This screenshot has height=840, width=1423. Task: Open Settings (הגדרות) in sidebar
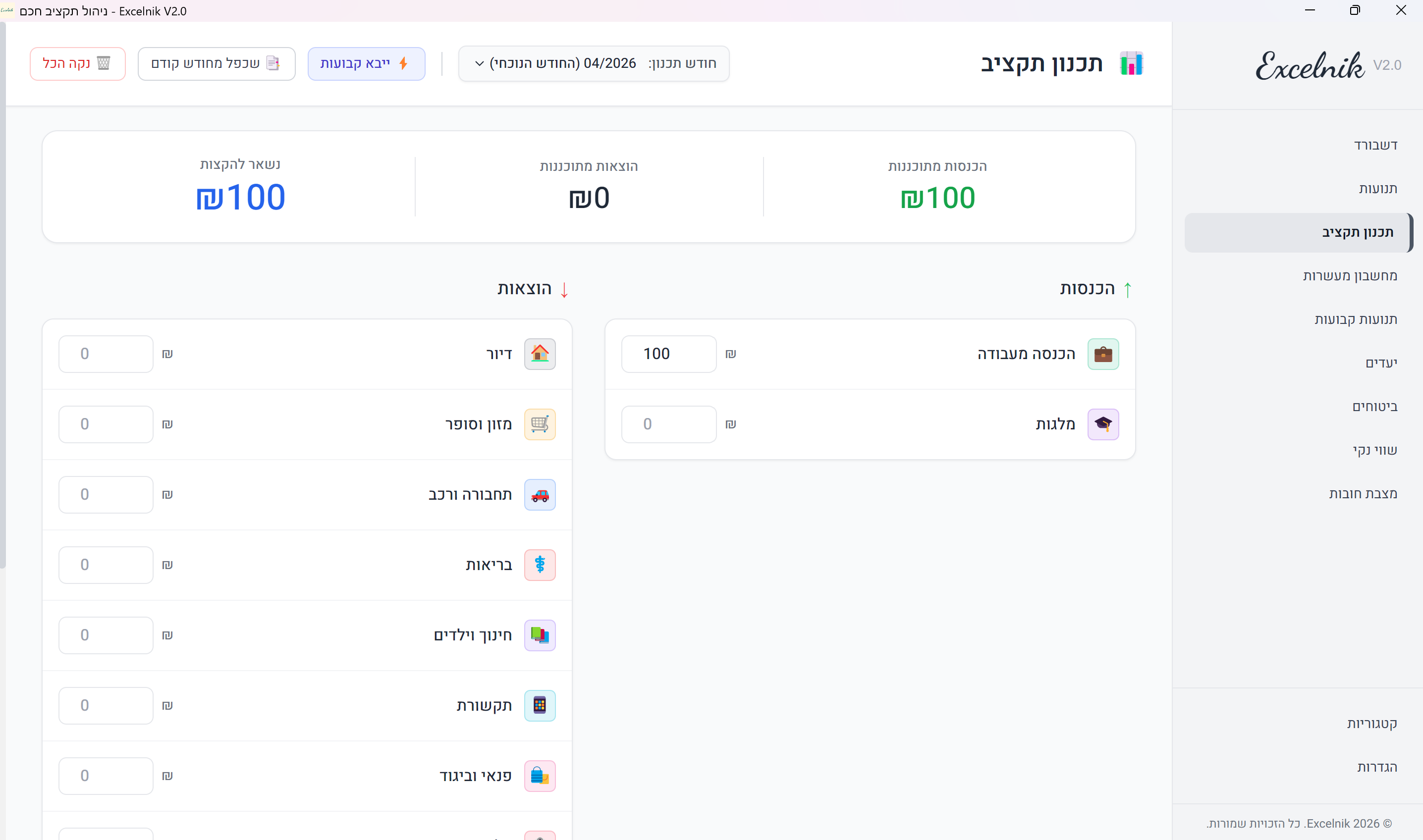[1376, 767]
